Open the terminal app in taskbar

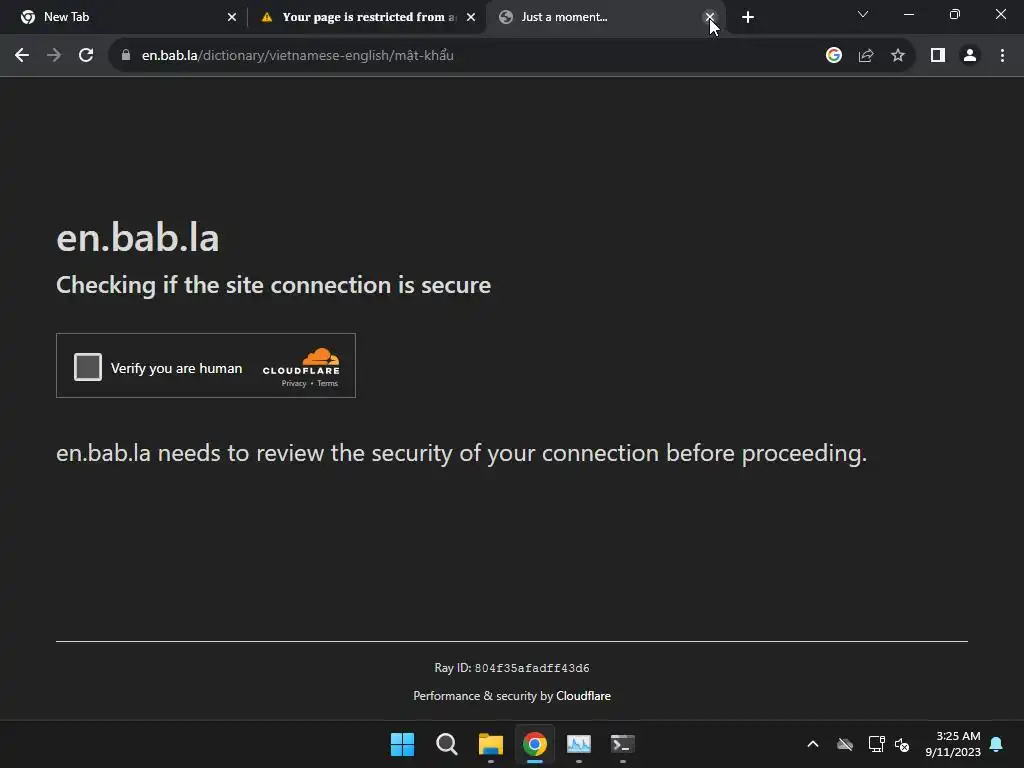coord(623,744)
